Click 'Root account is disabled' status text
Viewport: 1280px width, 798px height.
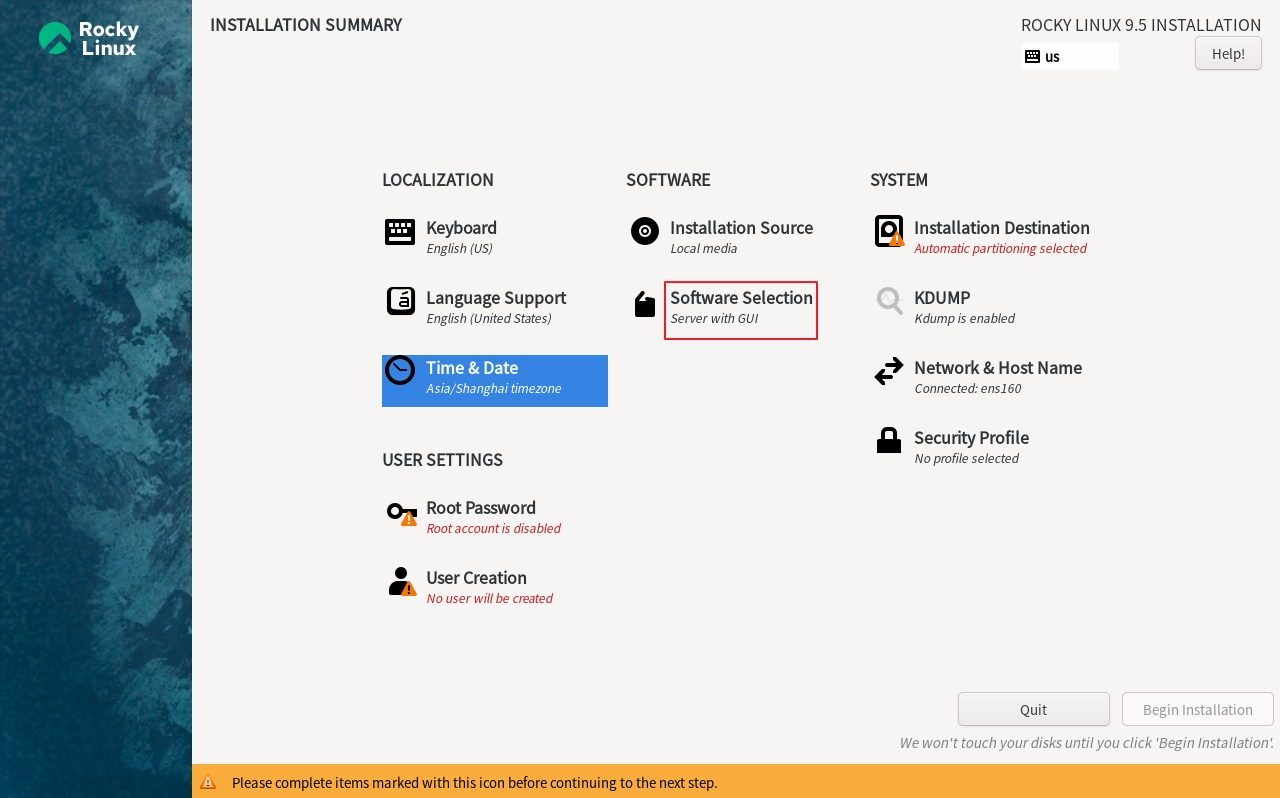[493, 528]
